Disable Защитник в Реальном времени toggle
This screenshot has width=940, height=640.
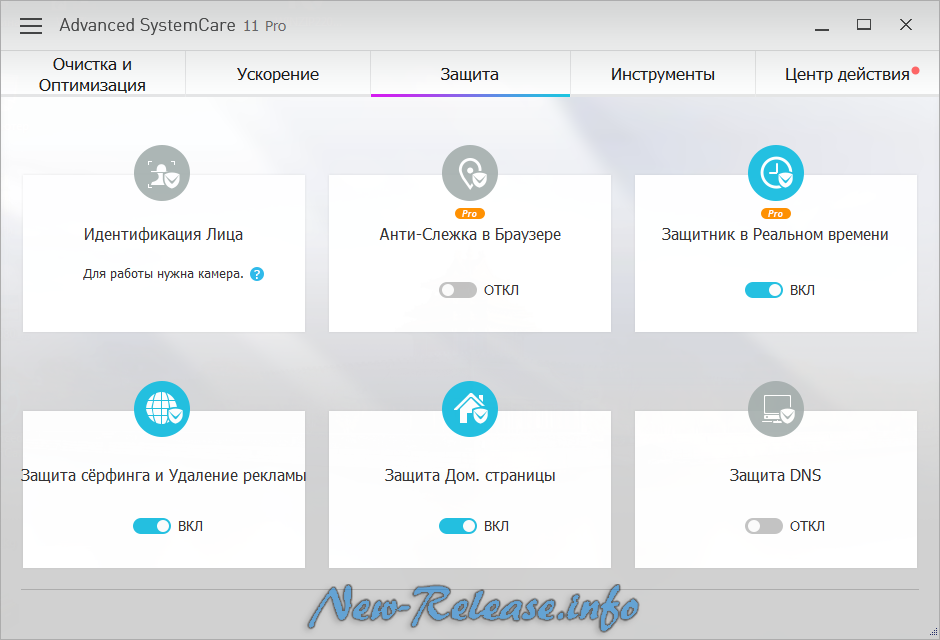tap(764, 290)
